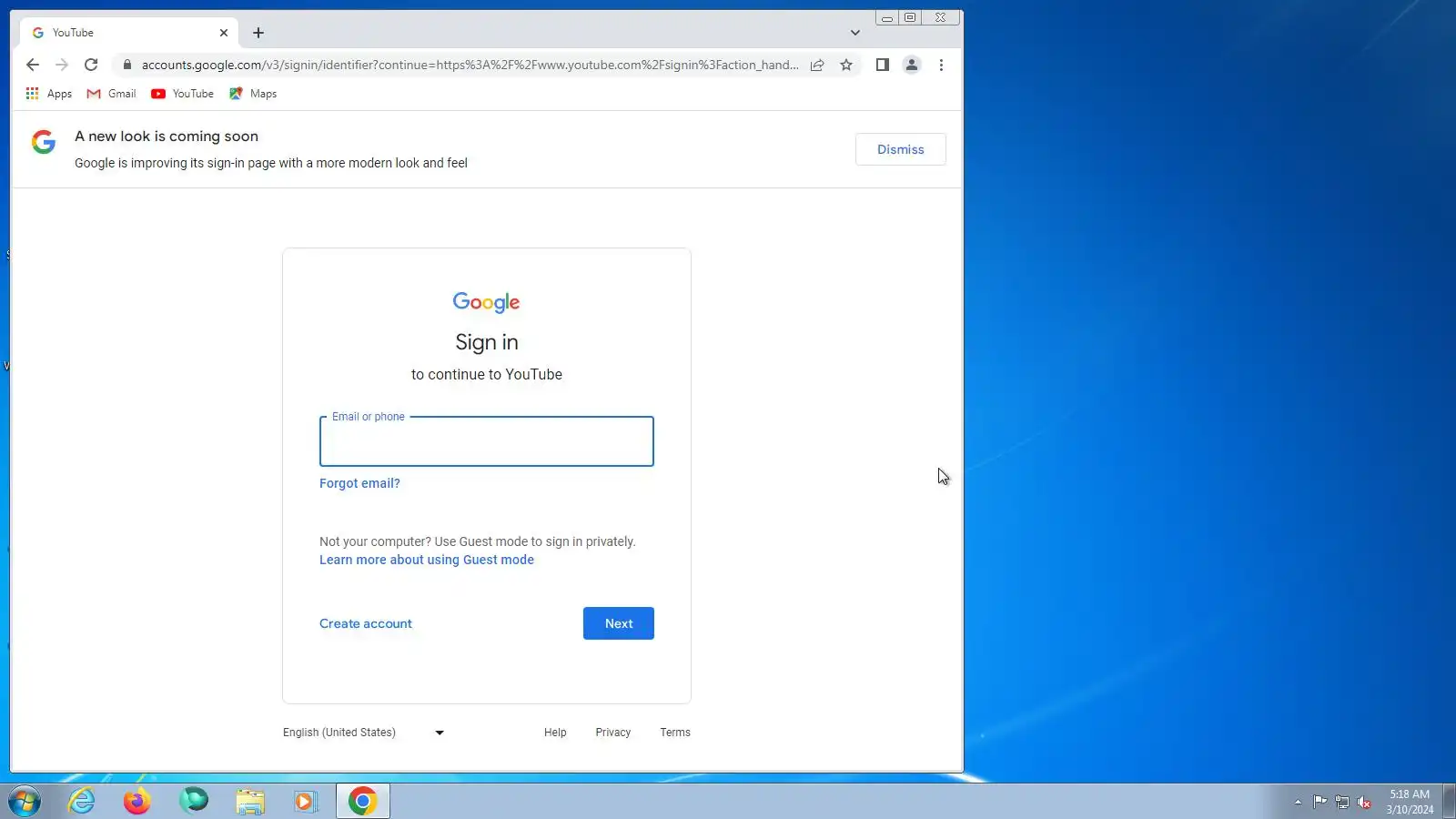1456x819 pixels.
Task: Open the green bird app on taskbar
Action: click(x=194, y=802)
